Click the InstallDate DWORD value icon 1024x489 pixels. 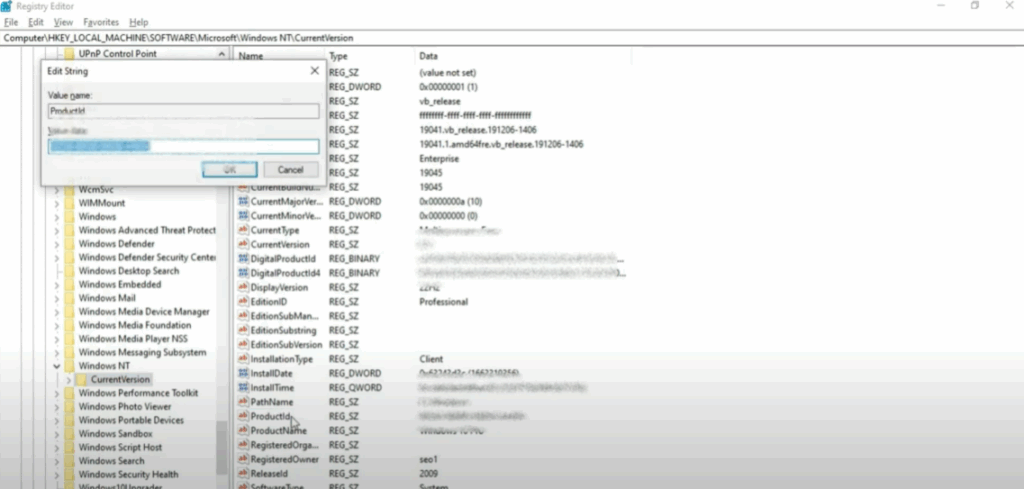tap(242, 373)
